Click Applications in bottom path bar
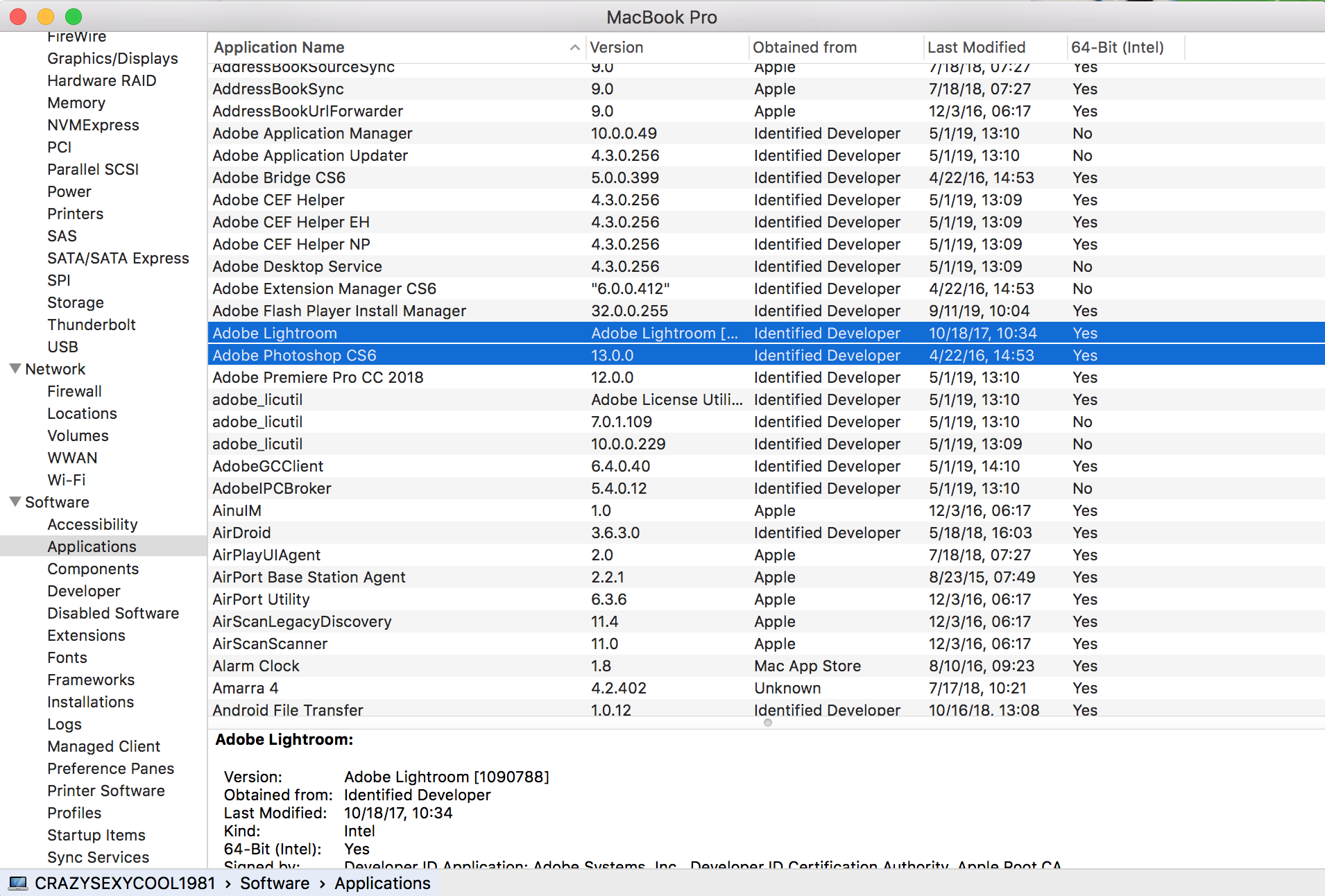Viewport: 1325px width, 896px height. pyautogui.click(x=382, y=883)
